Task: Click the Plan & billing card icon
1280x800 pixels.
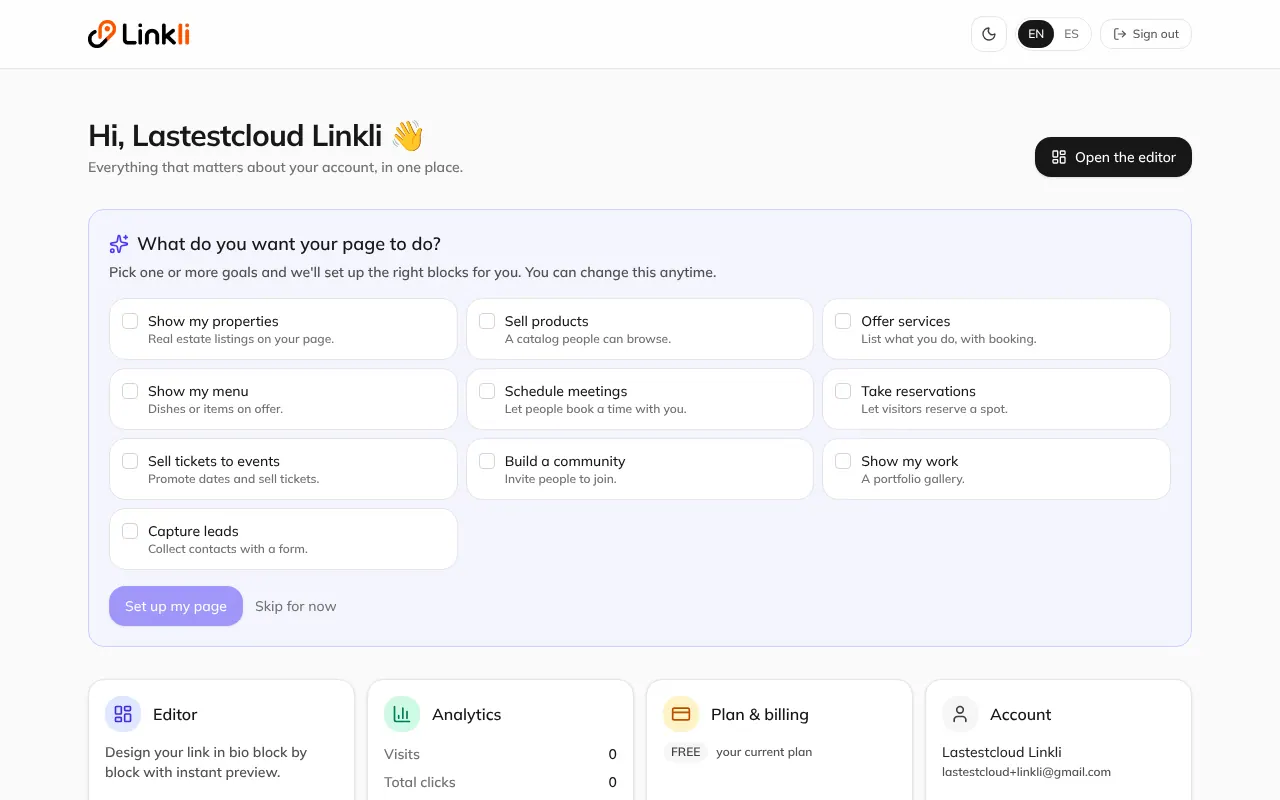Action: (x=681, y=714)
